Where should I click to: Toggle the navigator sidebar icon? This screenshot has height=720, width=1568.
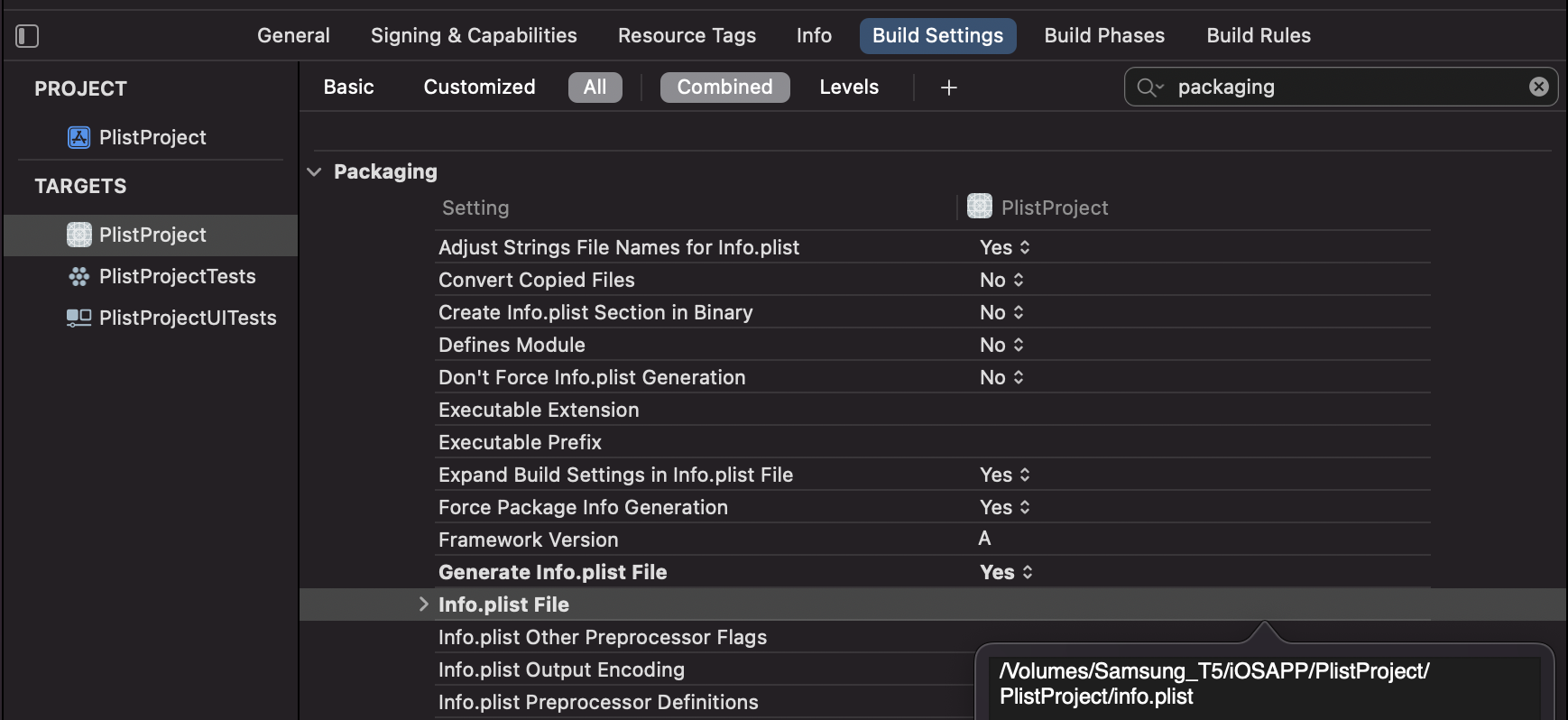coord(27,36)
